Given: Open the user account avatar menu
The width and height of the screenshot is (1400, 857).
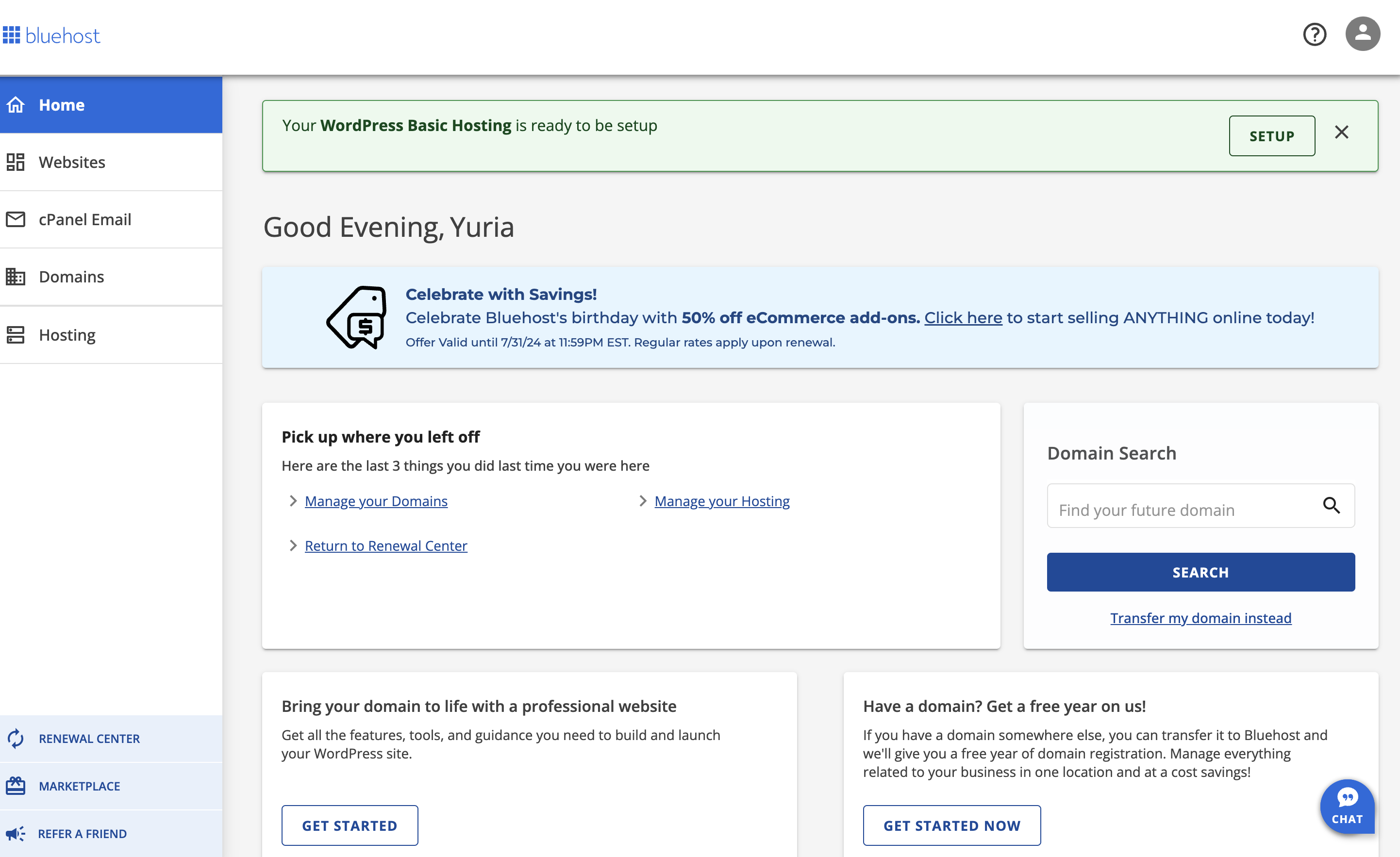Looking at the screenshot, I should click(x=1362, y=34).
